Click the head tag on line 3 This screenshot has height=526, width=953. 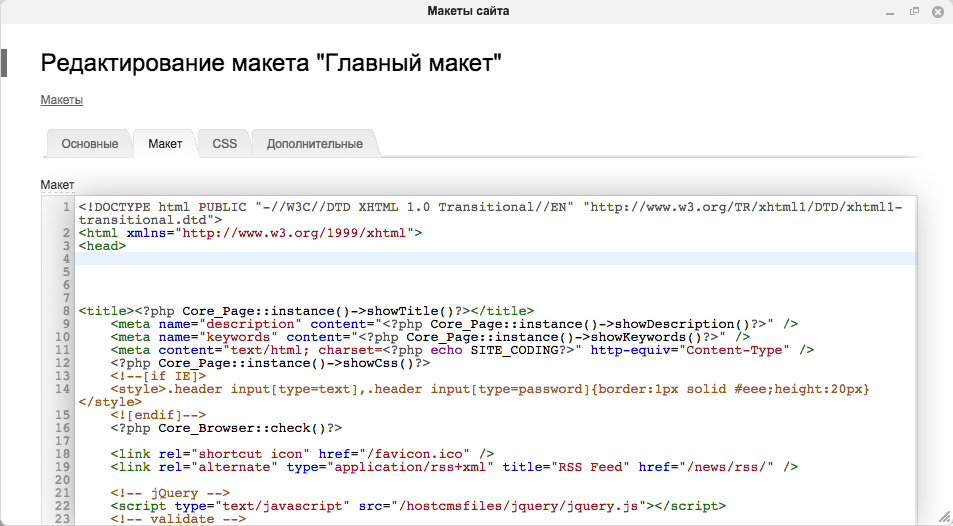[102, 246]
